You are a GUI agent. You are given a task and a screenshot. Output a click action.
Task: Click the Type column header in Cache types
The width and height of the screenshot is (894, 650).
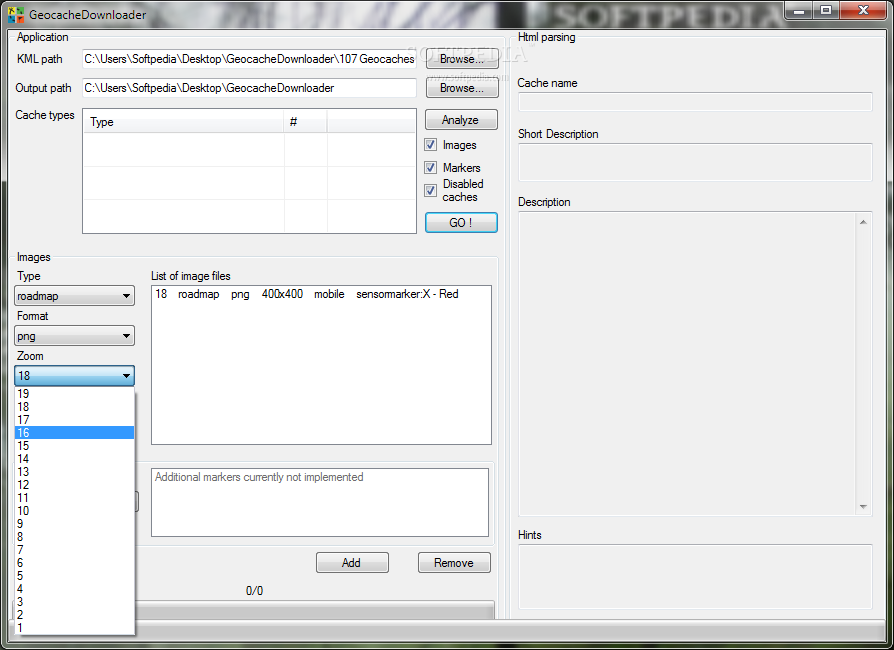pyautogui.click(x=184, y=121)
